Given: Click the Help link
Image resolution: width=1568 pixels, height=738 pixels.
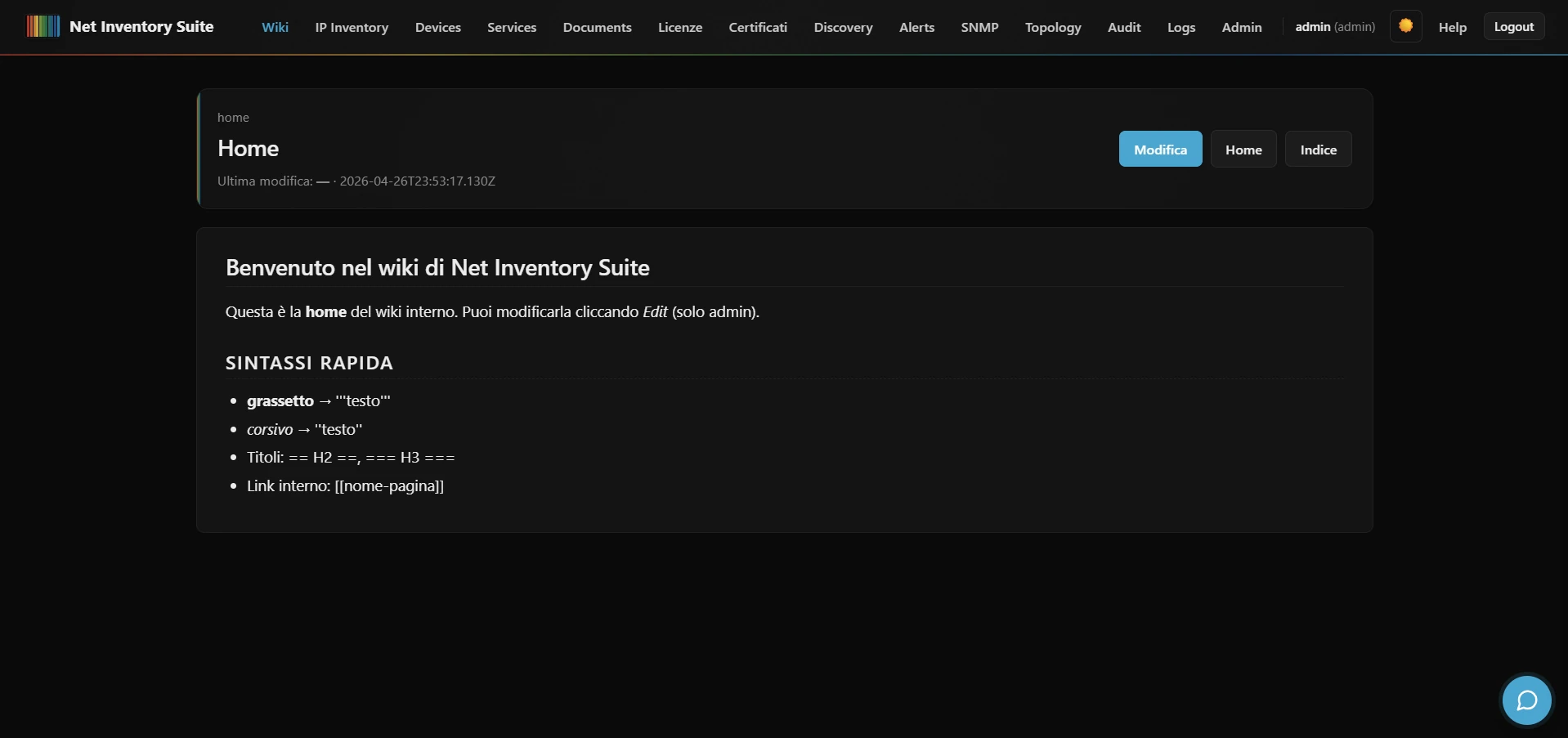Looking at the screenshot, I should click(x=1452, y=27).
